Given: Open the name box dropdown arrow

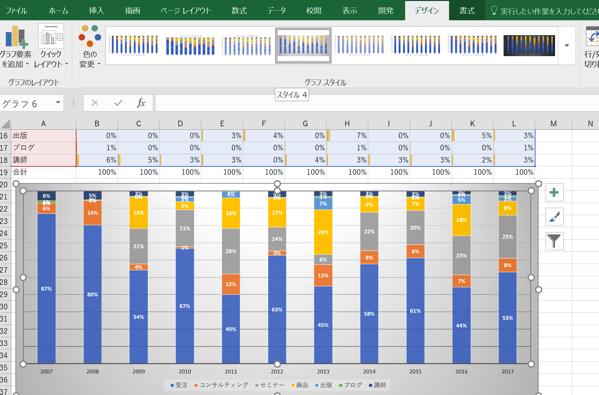Looking at the screenshot, I should [58, 103].
